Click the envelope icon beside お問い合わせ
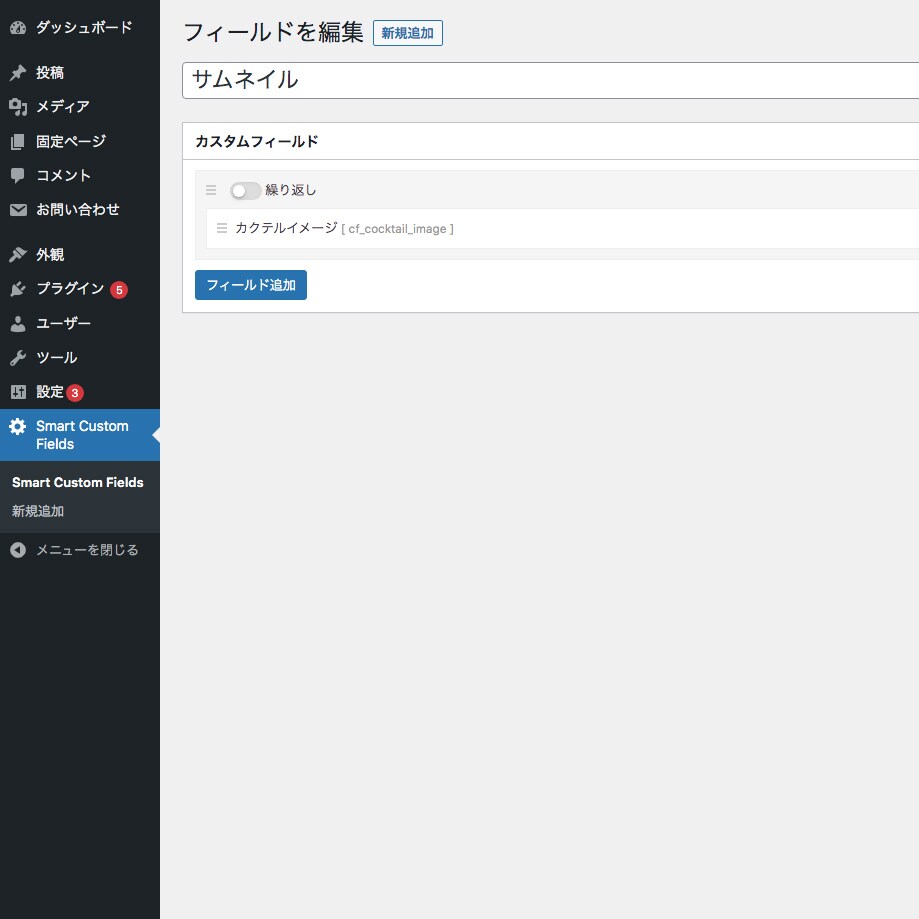919x919 pixels. [18, 210]
